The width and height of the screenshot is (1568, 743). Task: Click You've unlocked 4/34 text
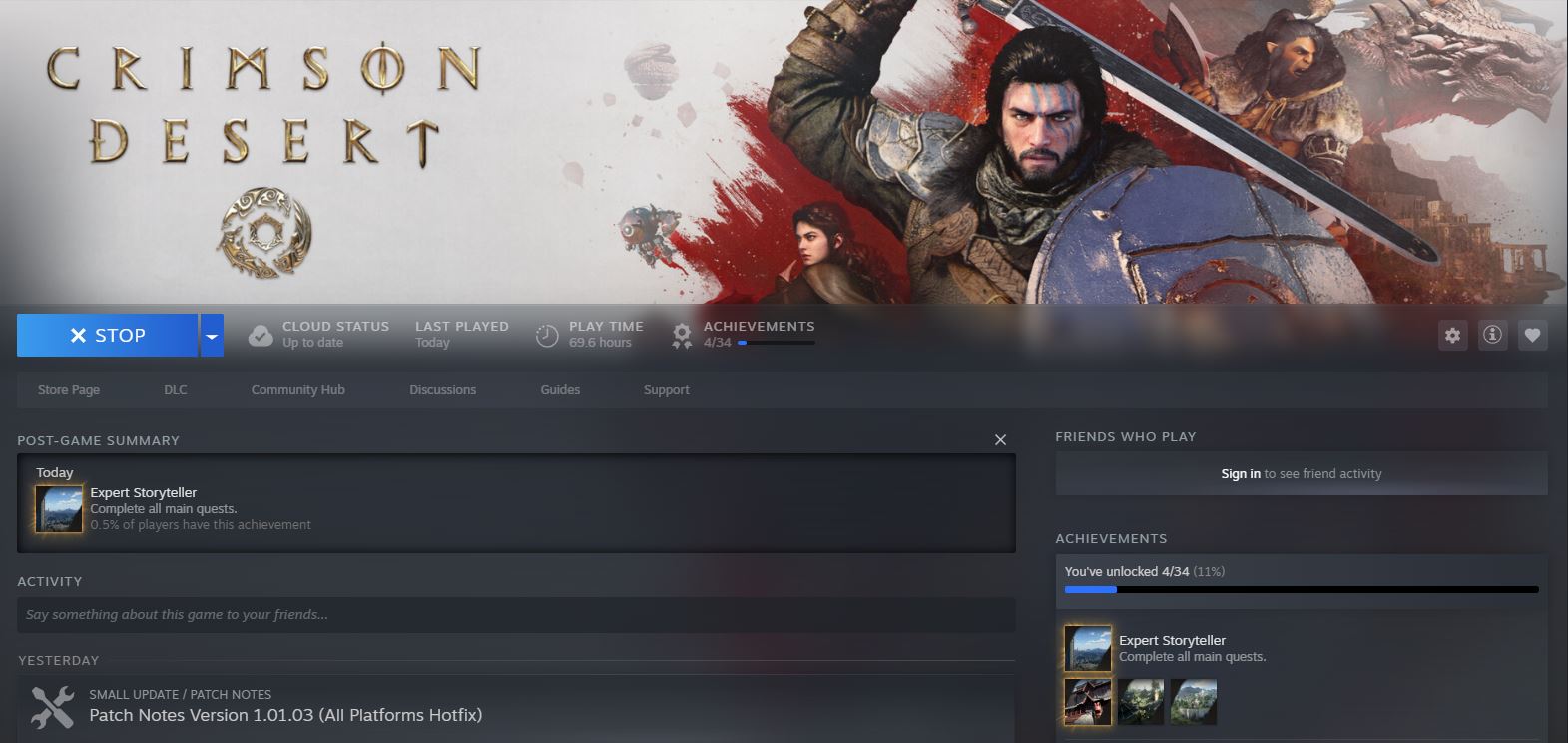click(1127, 572)
